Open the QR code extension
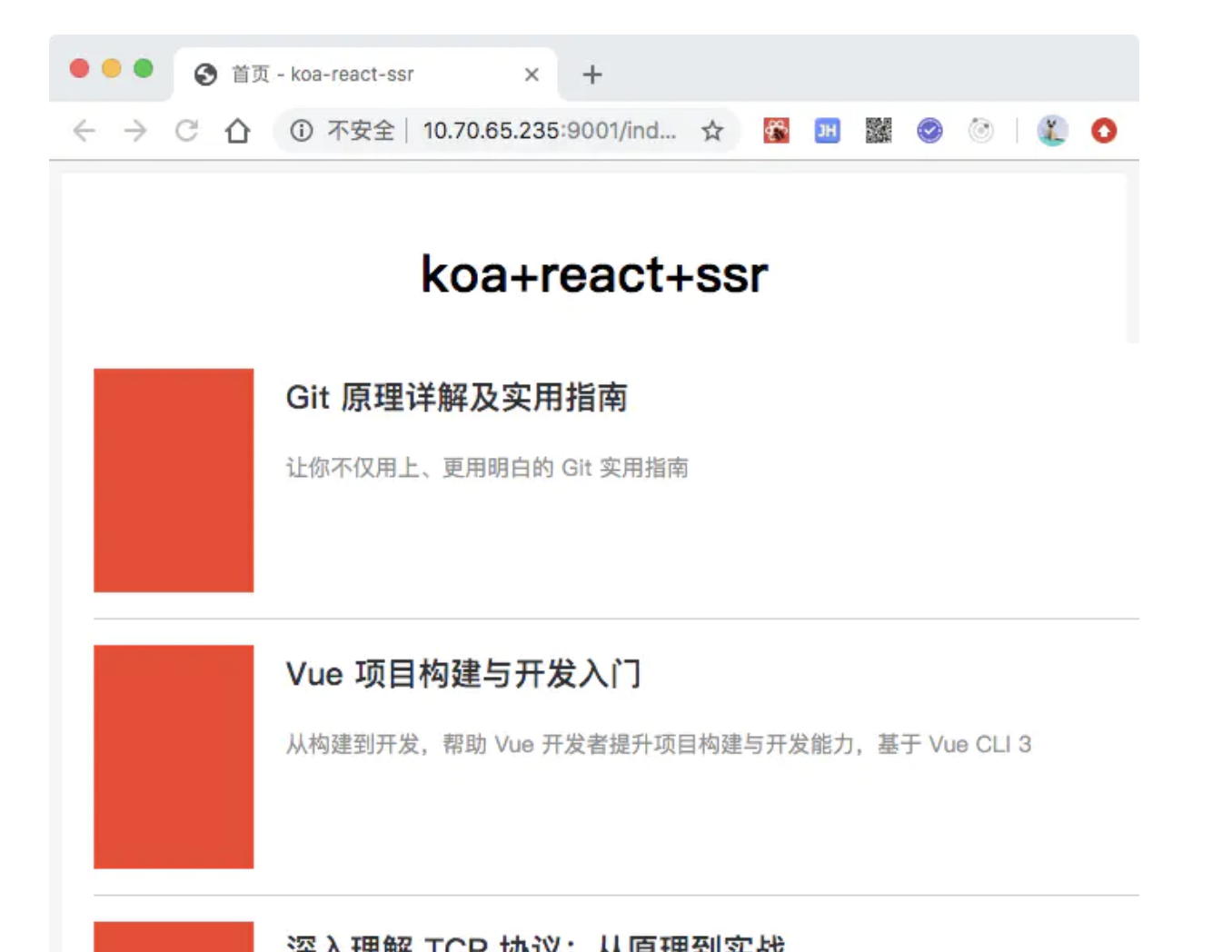 coord(879,131)
